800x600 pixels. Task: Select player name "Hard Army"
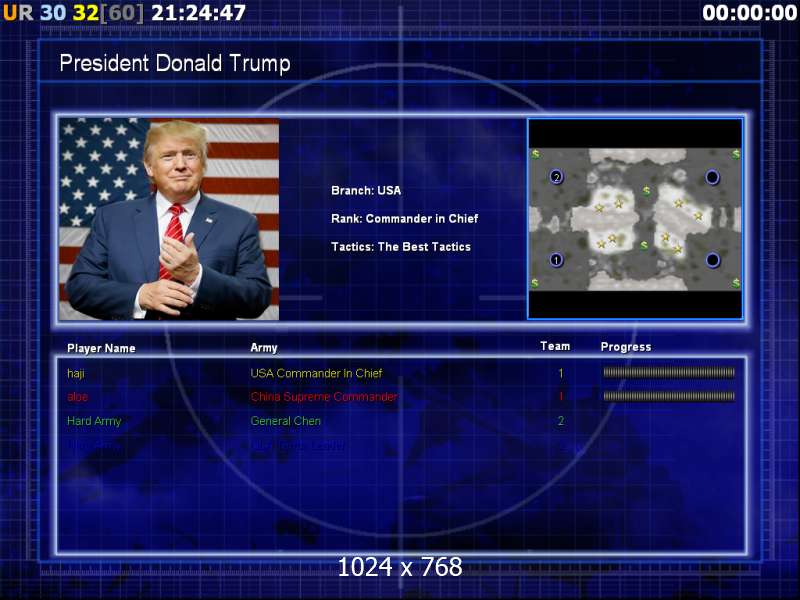[94, 421]
